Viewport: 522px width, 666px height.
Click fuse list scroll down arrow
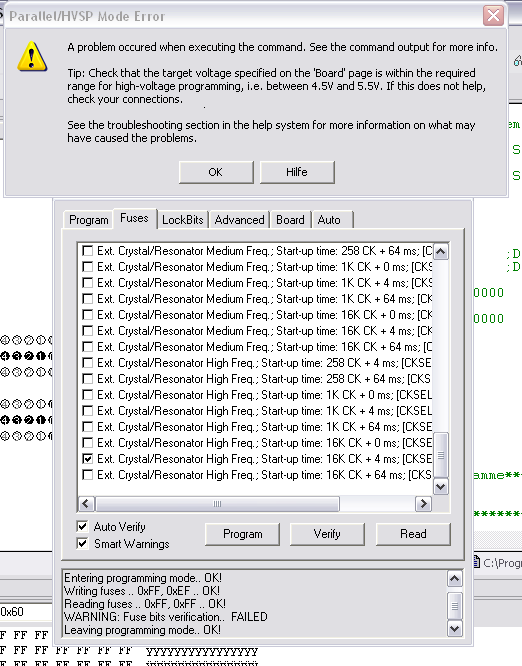pos(440,487)
